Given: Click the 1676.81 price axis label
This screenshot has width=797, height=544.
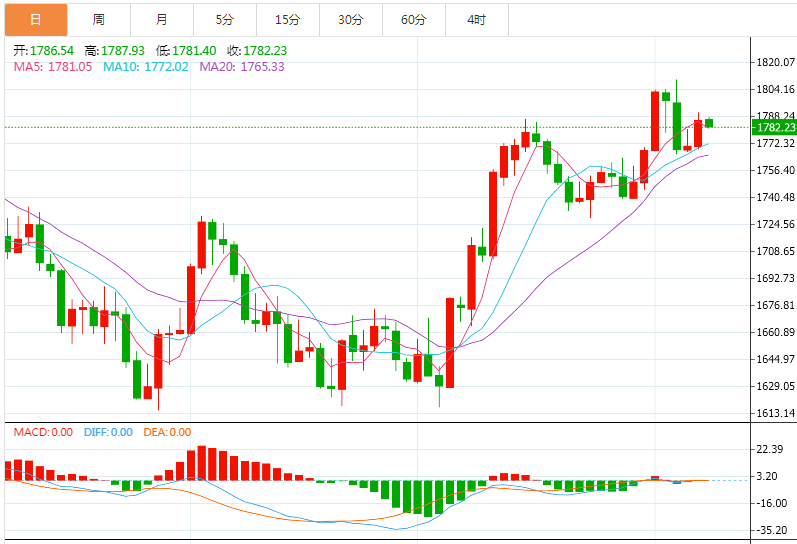Looking at the screenshot, I should [x=776, y=305].
